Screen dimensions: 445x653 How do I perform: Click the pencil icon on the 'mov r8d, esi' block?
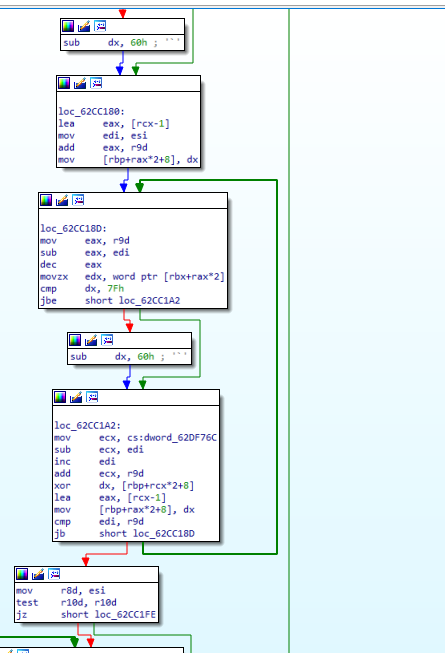38,574
